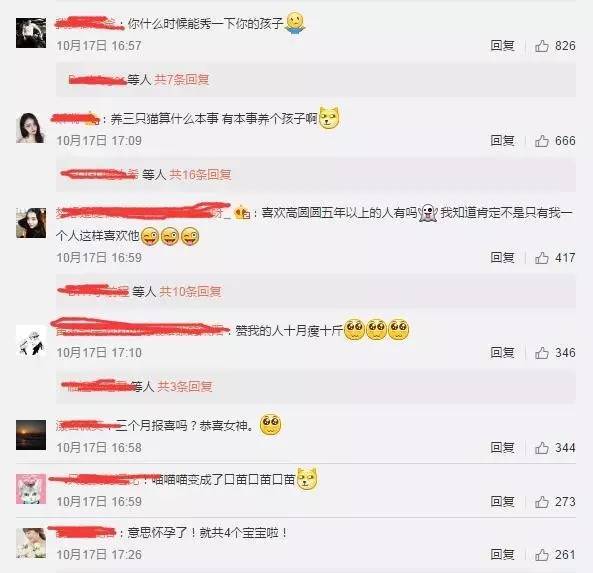The height and width of the screenshot is (573, 593).
Task: Like the 17:26 comment with 261 likes
Action: pos(542,555)
